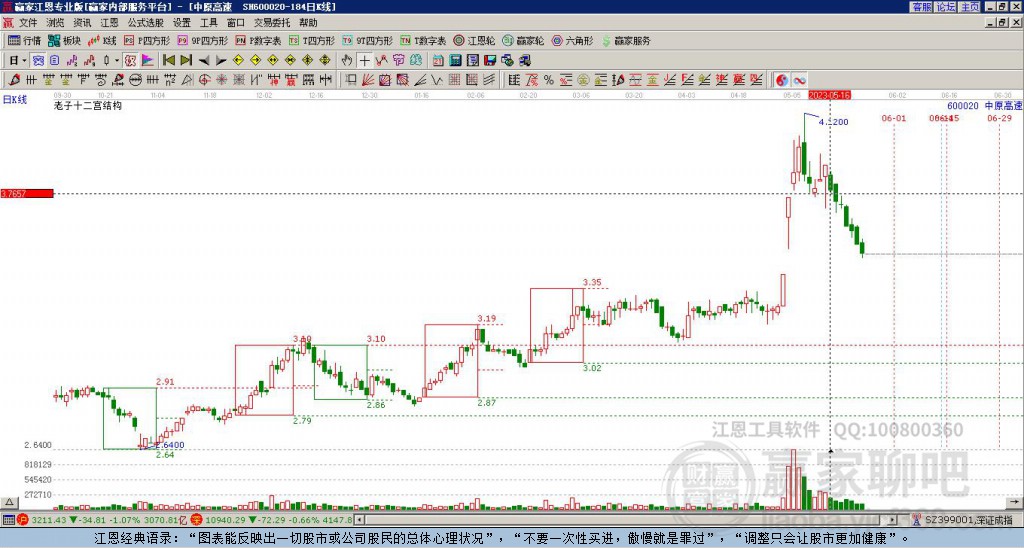Click the infinity symbol icon
This screenshot has width=1024, height=548.
tap(799, 80)
